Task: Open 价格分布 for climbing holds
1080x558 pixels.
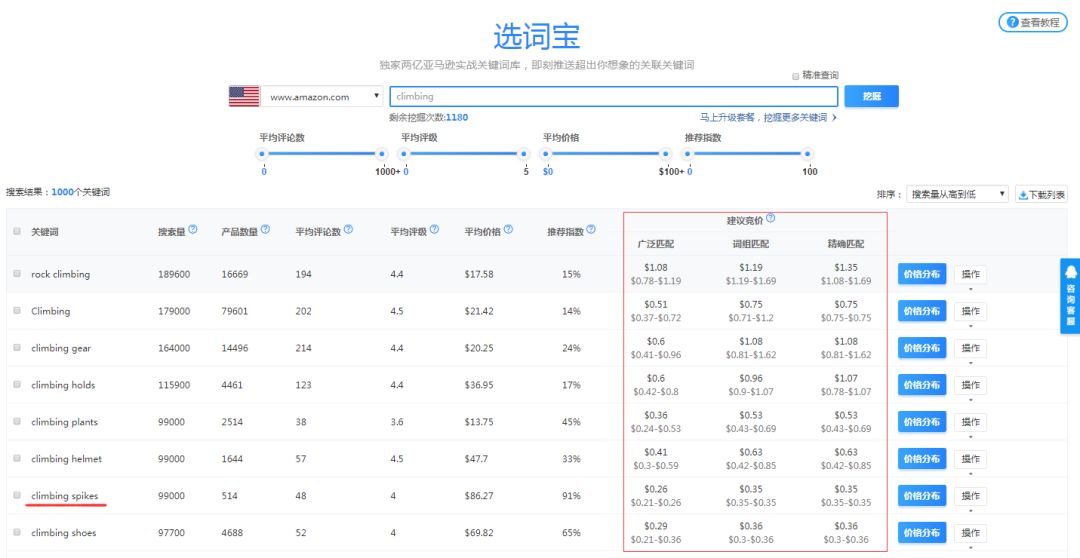Action: point(922,384)
